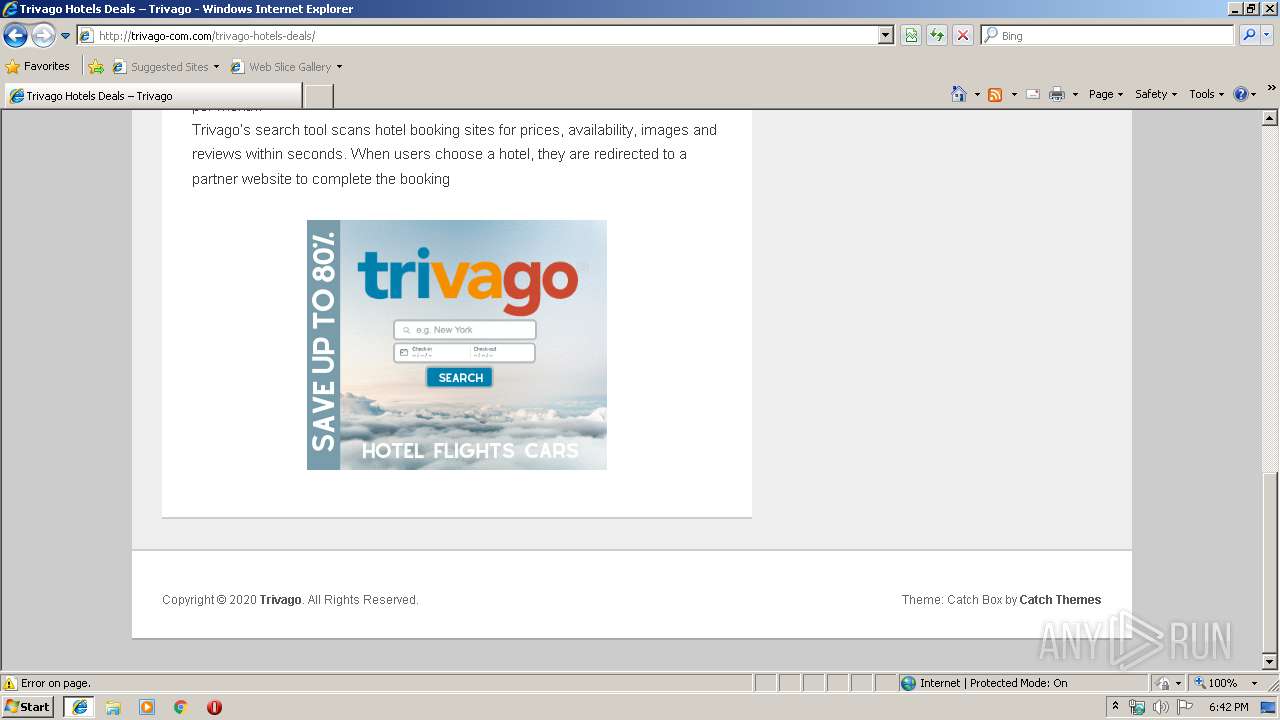Open the Page menu
This screenshot has height=720, width=1280.
click(1106, 94)
